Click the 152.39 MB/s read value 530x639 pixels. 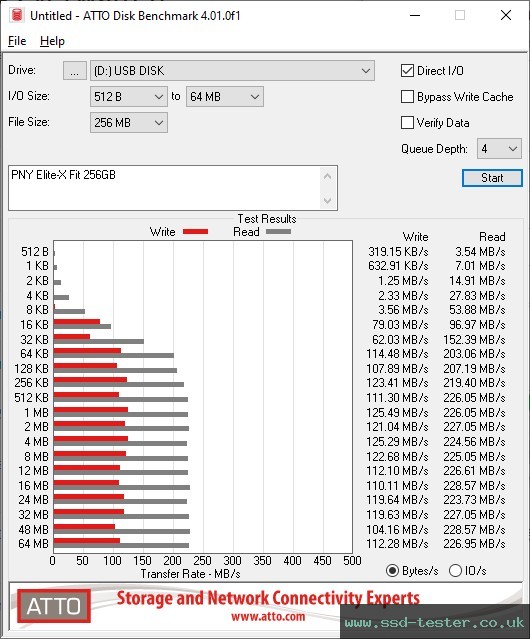point(474,339)
